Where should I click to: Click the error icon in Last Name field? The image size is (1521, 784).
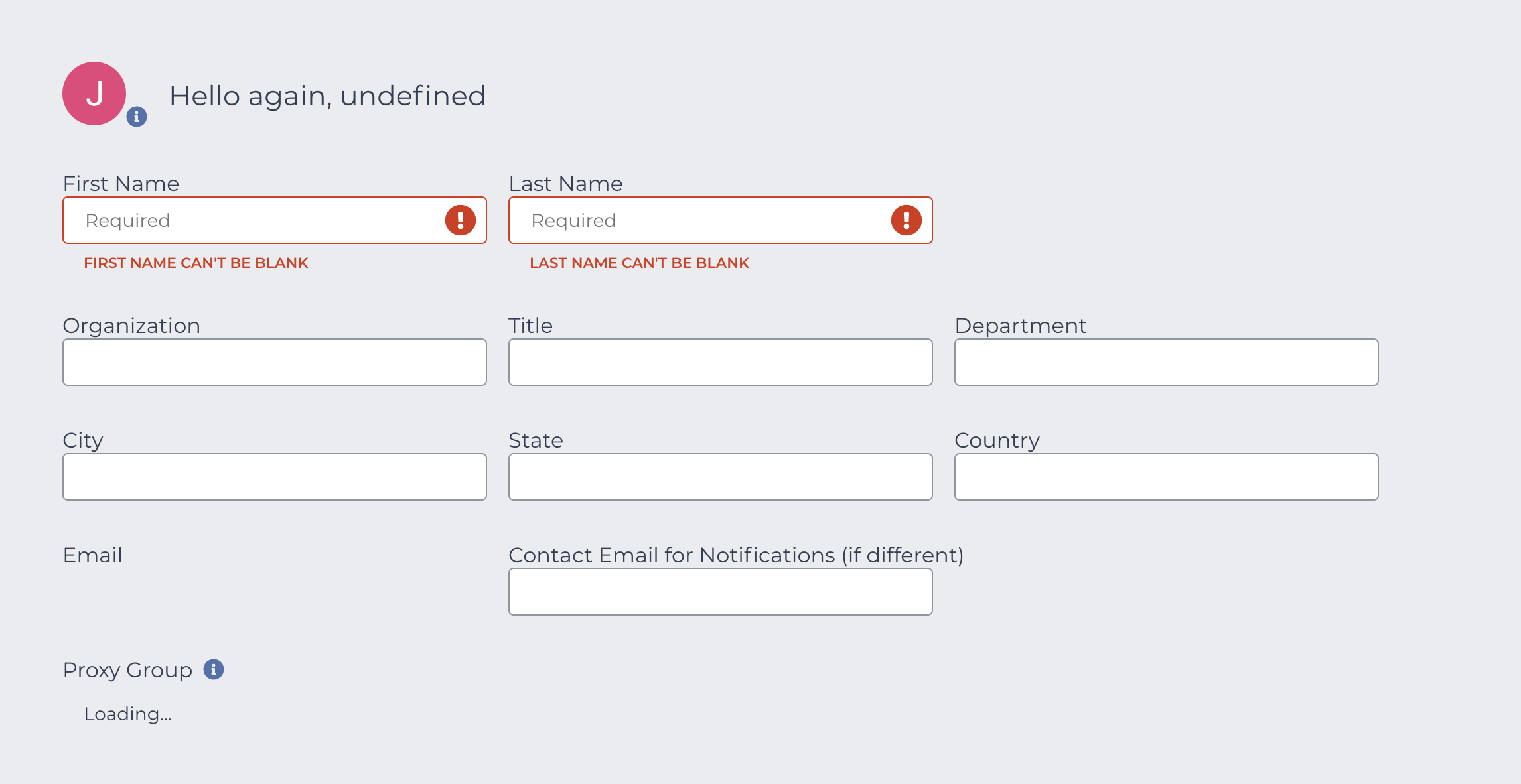tap(906, 220)
